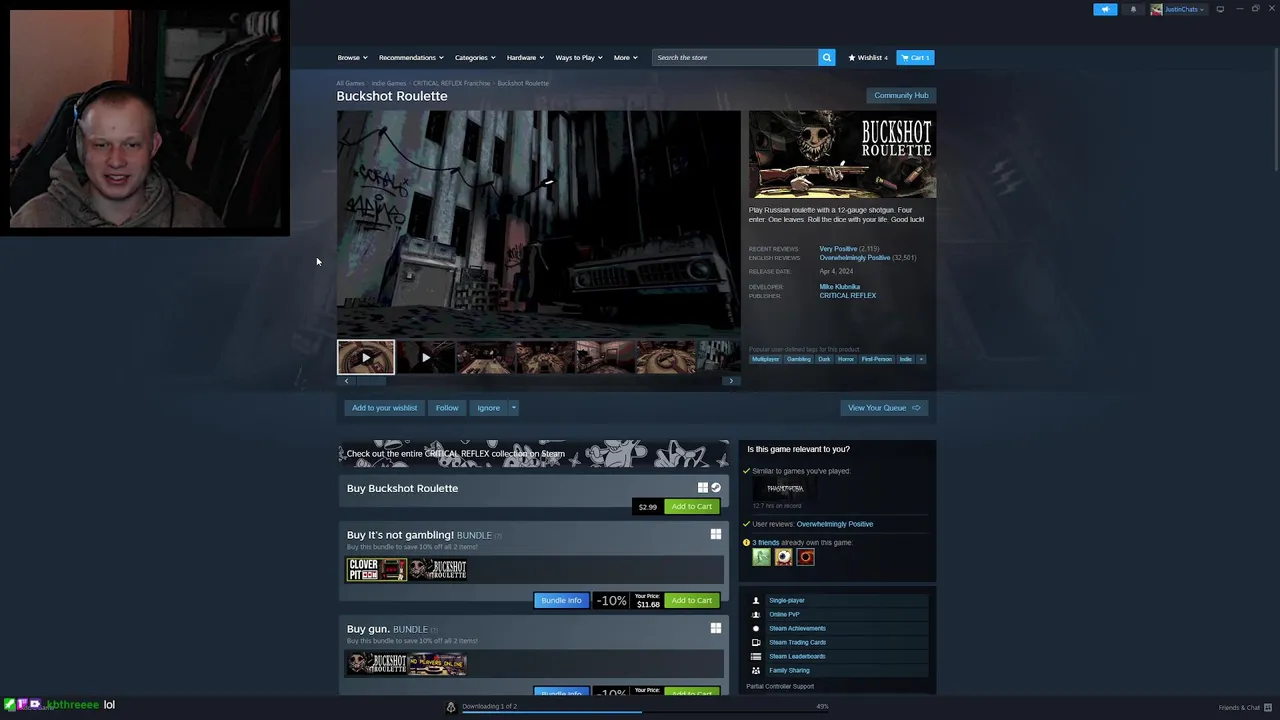
Task: Open the red ring friend avatar
Action: (x=806, y=557)
